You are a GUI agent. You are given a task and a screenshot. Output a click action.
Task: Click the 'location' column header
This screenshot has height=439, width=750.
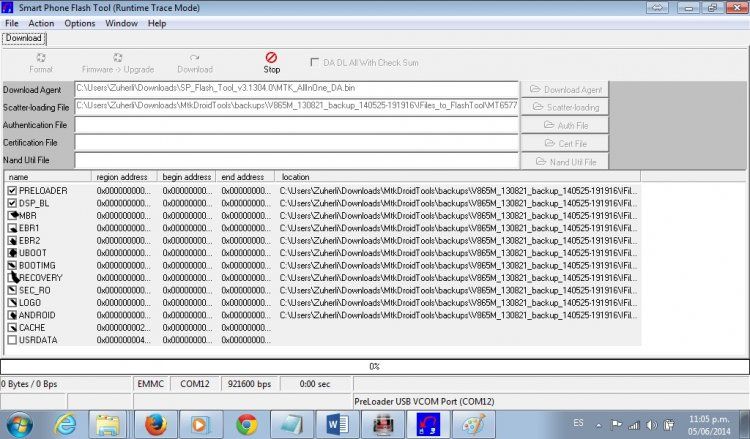[458, 177]
